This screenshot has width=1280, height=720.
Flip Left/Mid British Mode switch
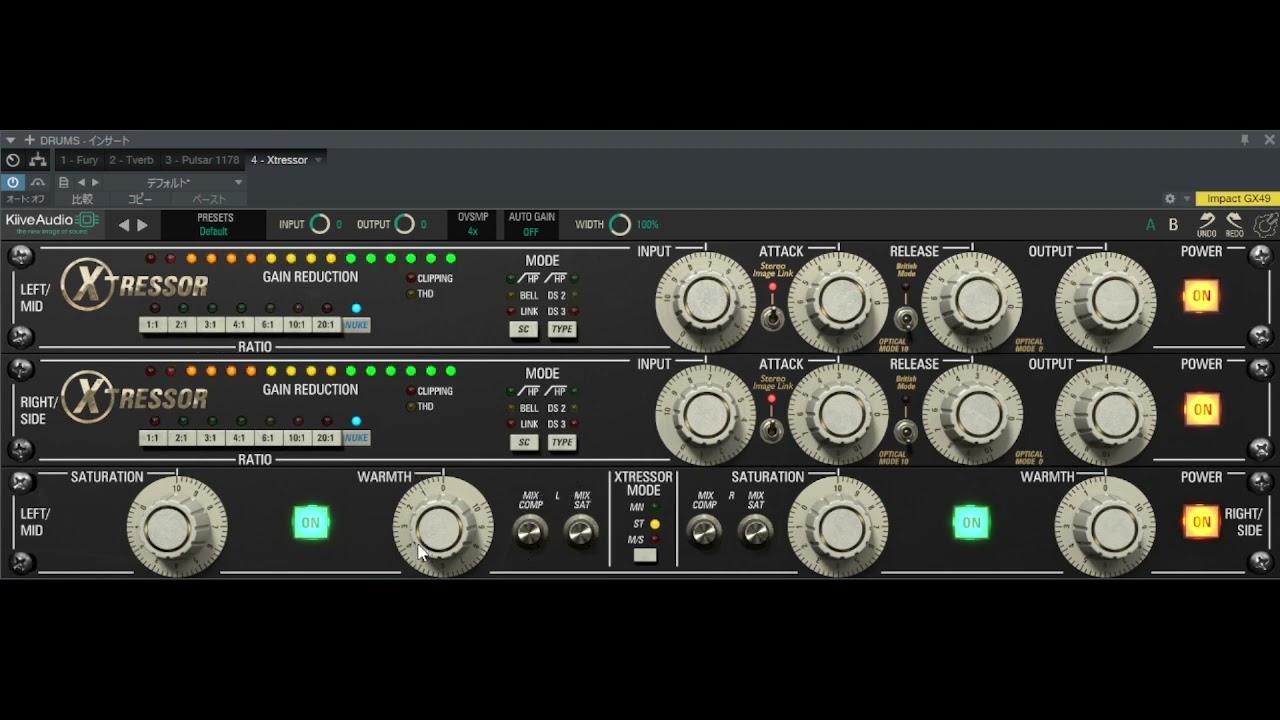pyautogui.click(x=905, y=318)
